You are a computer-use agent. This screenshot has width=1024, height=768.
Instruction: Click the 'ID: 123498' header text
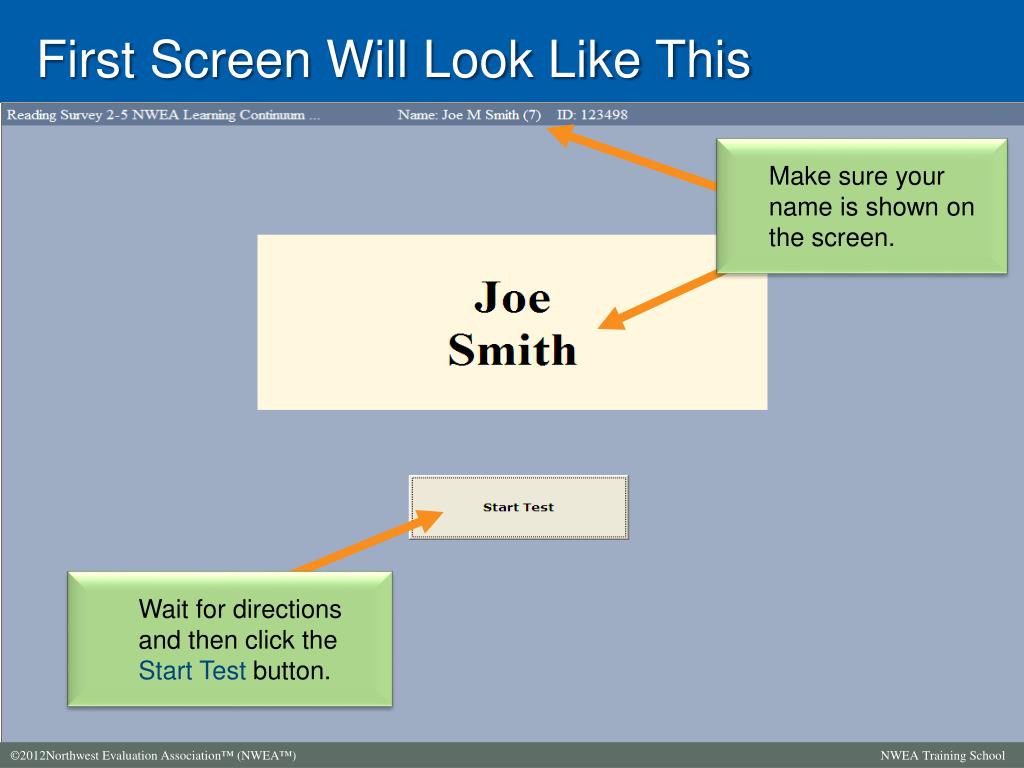pyautogui.click(x=592, y=115)
